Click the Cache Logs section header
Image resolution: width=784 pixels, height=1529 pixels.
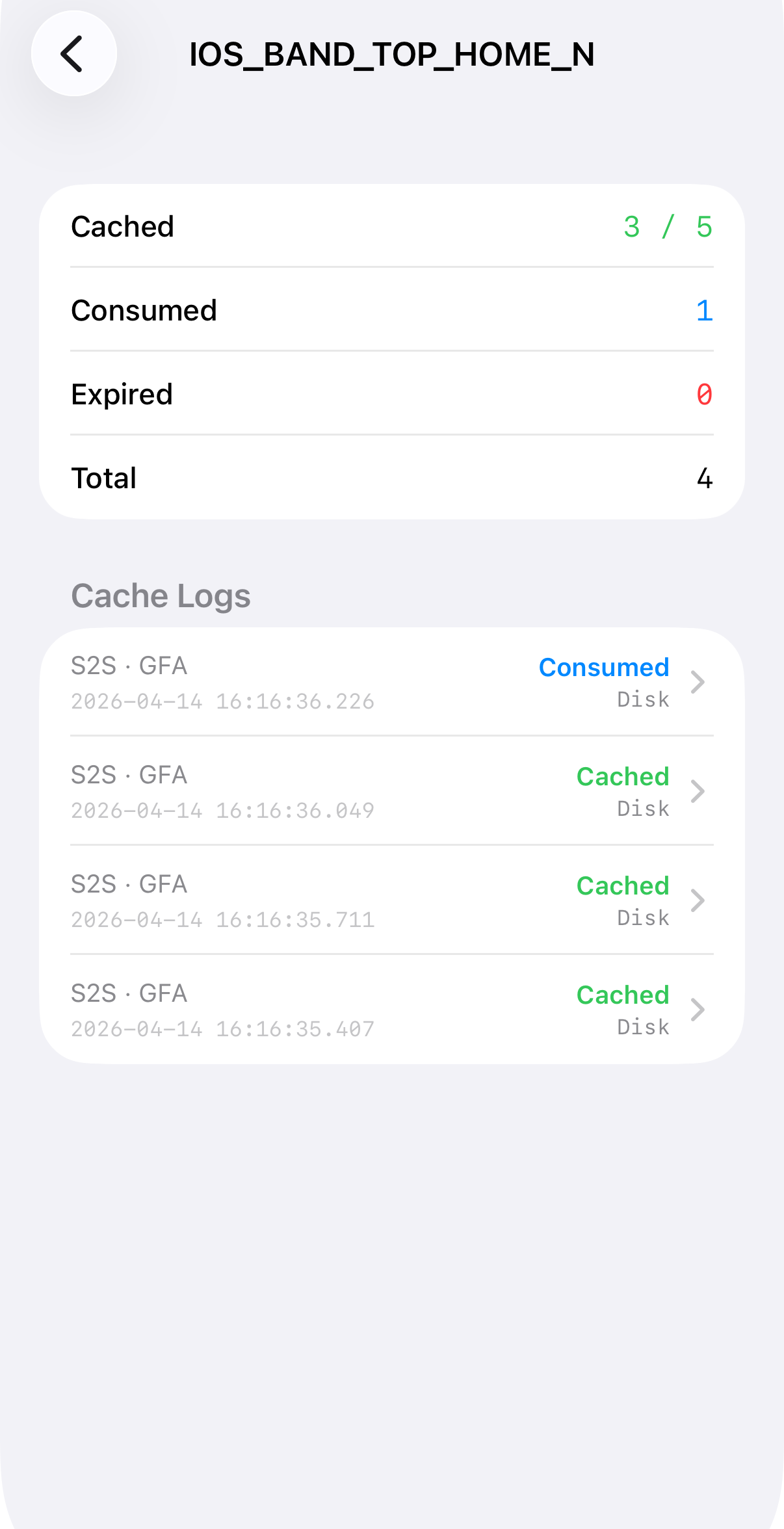coord(161,596)
